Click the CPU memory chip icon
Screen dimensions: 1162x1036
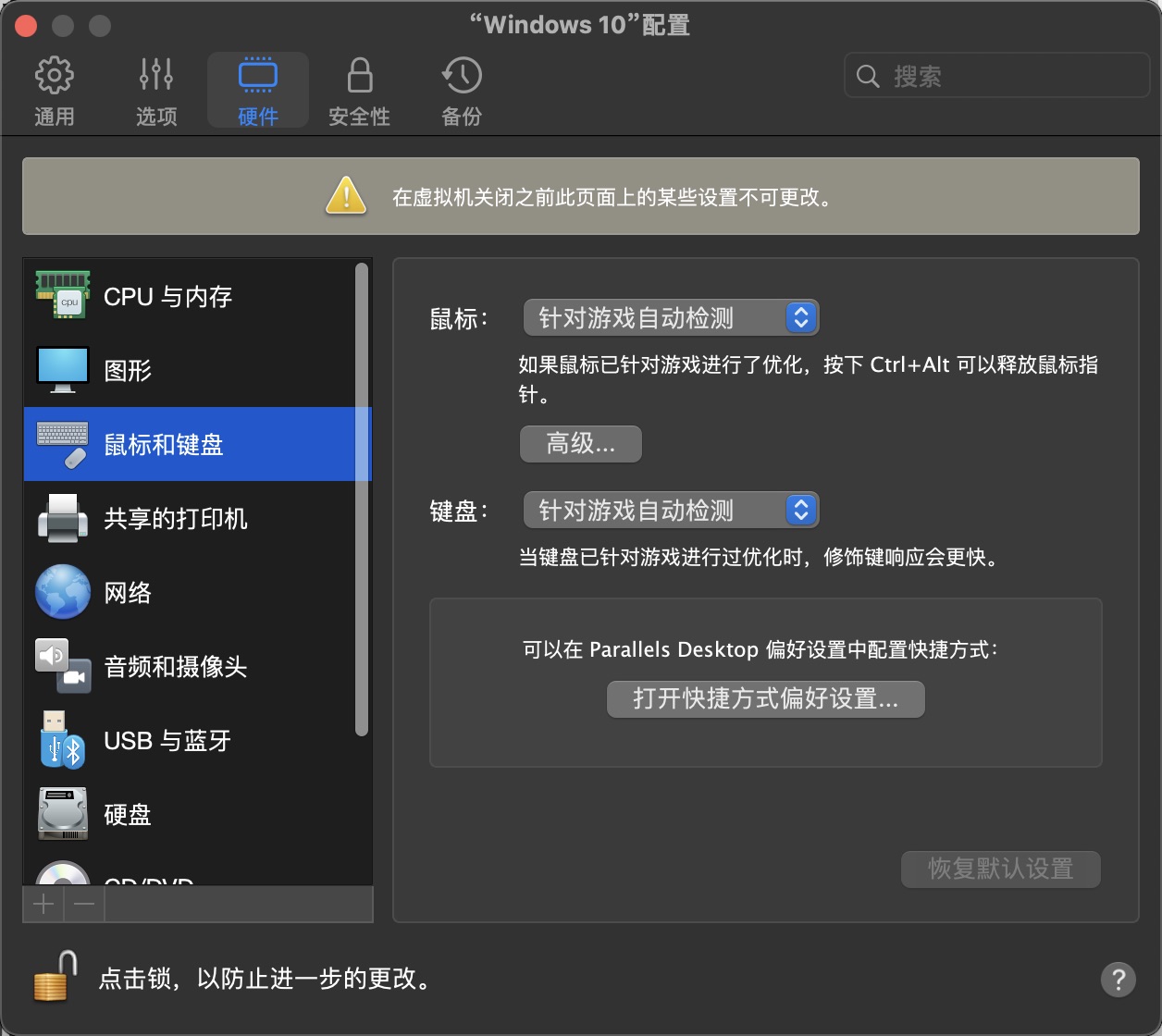(x=63, y=295)
